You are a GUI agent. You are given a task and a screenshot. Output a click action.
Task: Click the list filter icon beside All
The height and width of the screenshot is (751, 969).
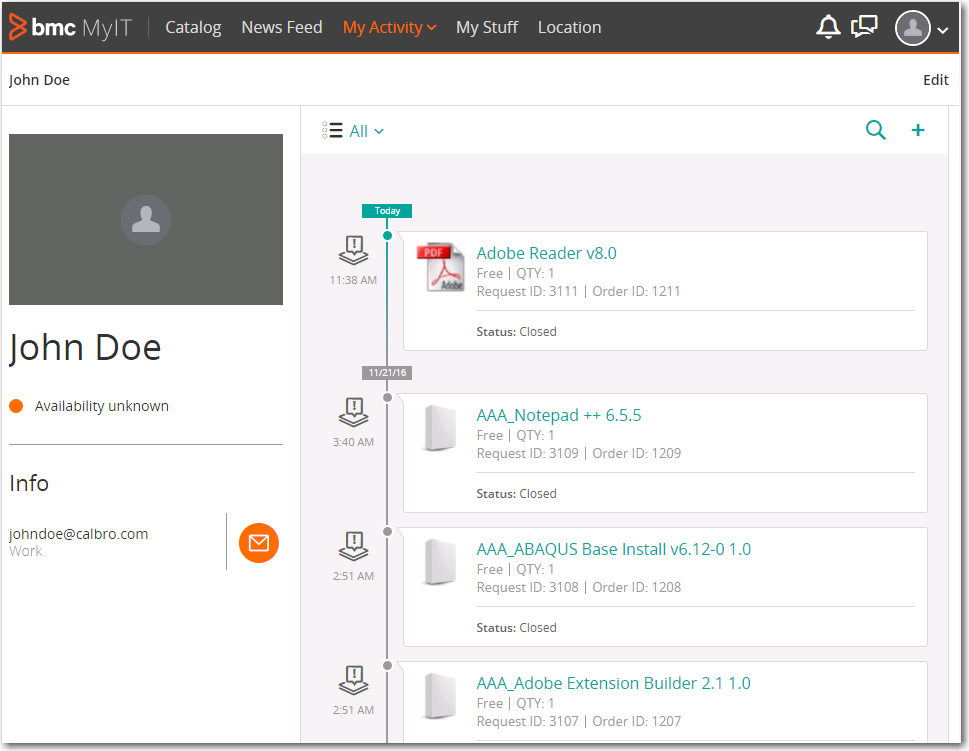332,130
